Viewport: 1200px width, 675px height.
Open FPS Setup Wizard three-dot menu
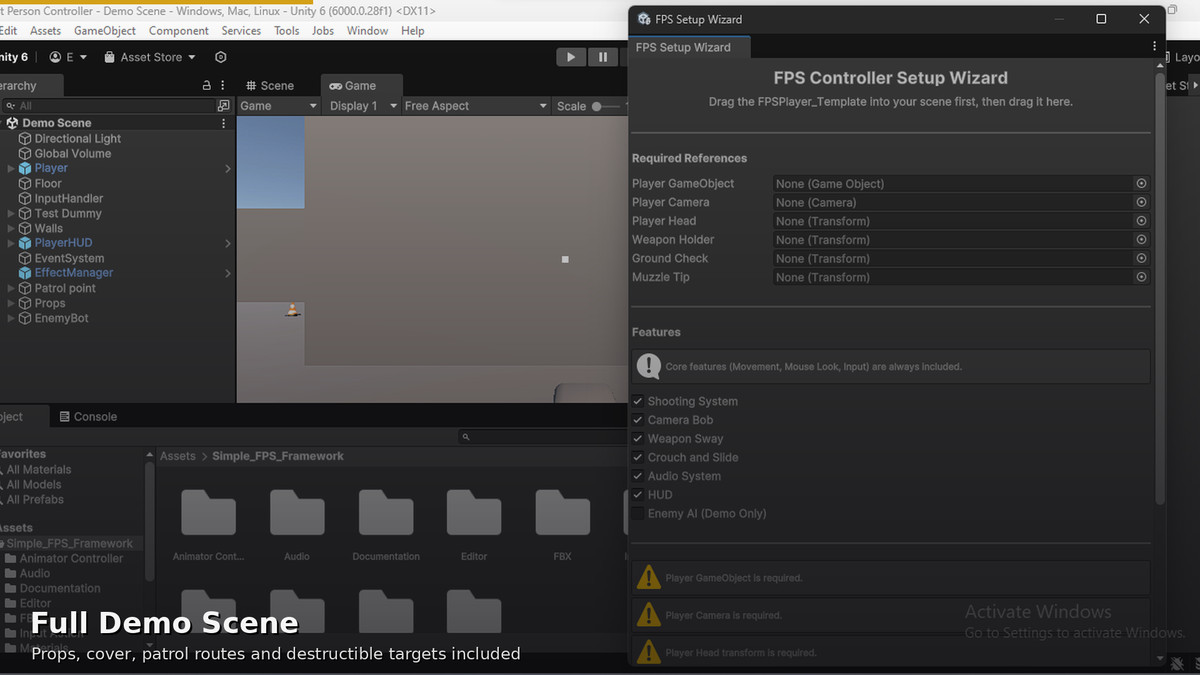pos(1154,46)
